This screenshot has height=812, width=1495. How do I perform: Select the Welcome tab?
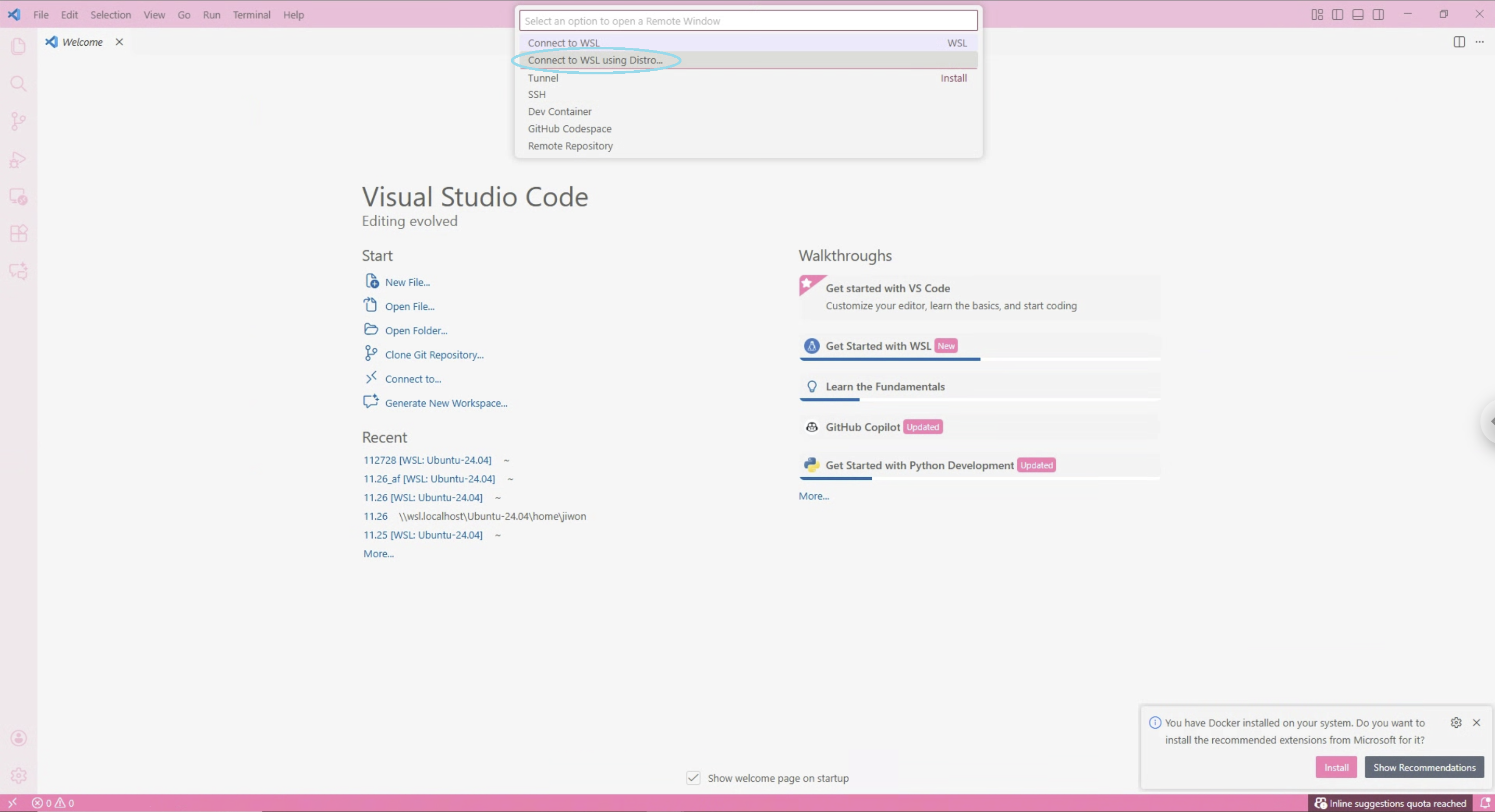[x=82, y=42]
